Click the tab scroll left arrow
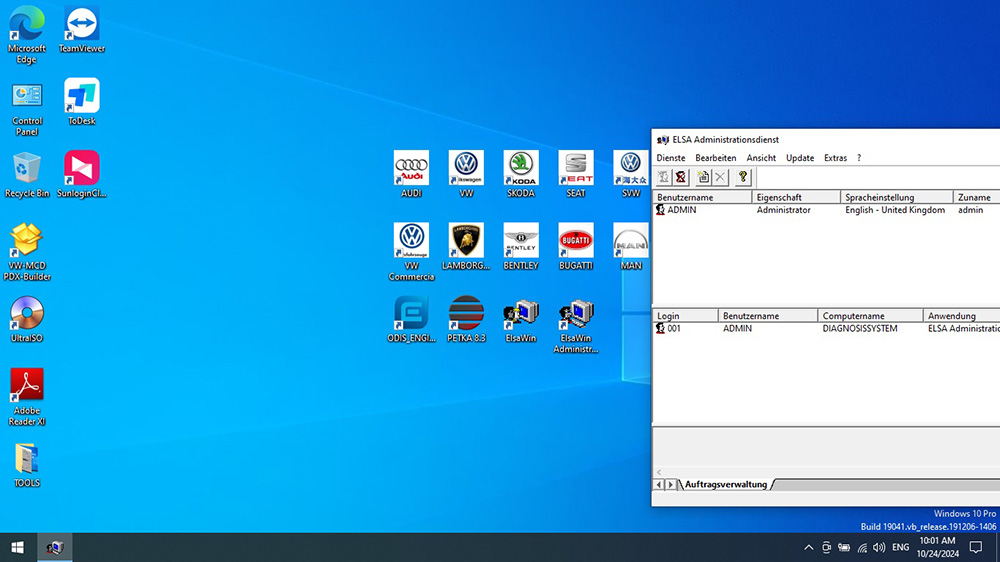Viewport: 1000px width, 562px height. (659, 485)
